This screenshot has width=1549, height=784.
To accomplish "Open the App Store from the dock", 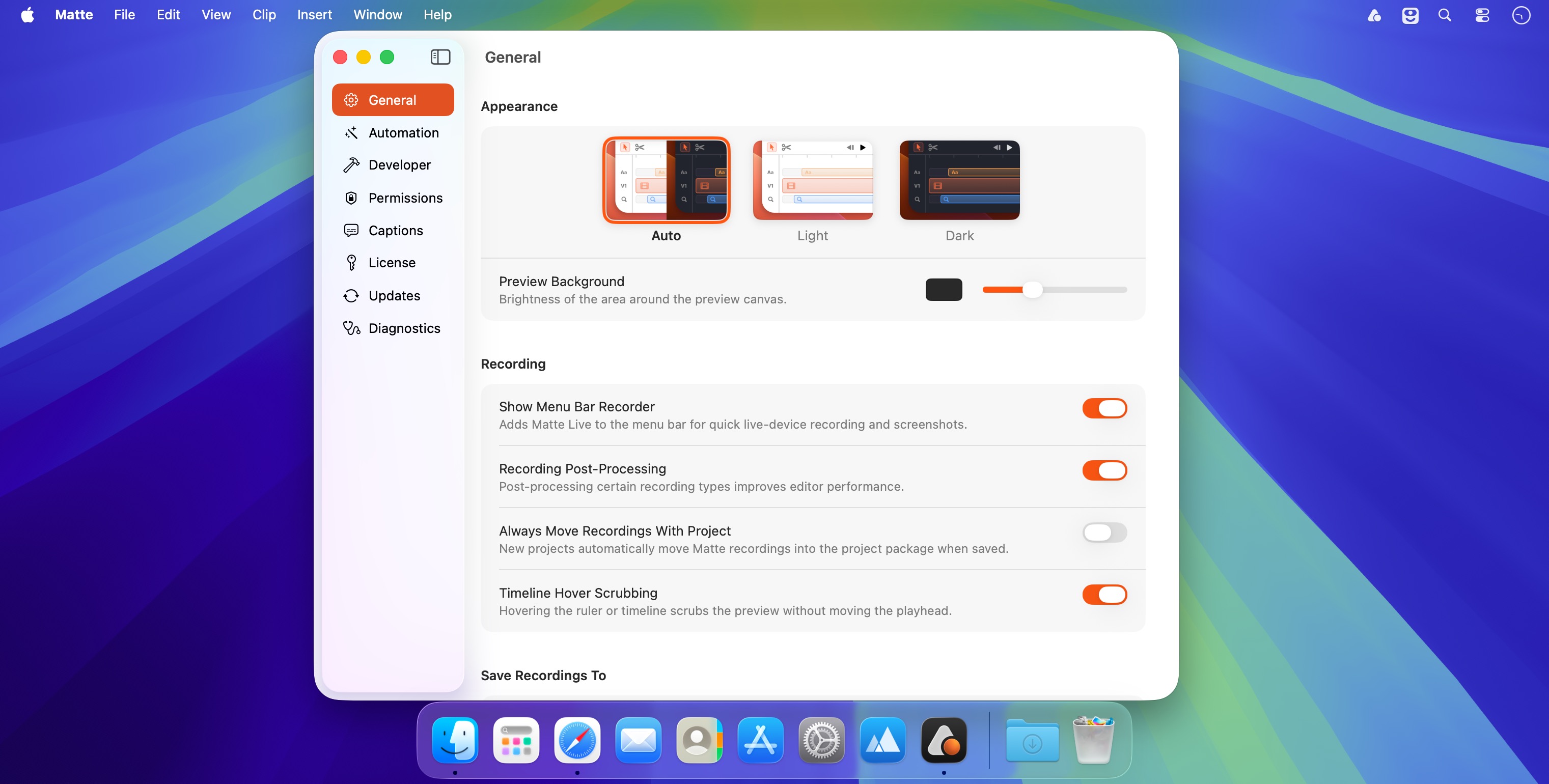I will (760, 740).
